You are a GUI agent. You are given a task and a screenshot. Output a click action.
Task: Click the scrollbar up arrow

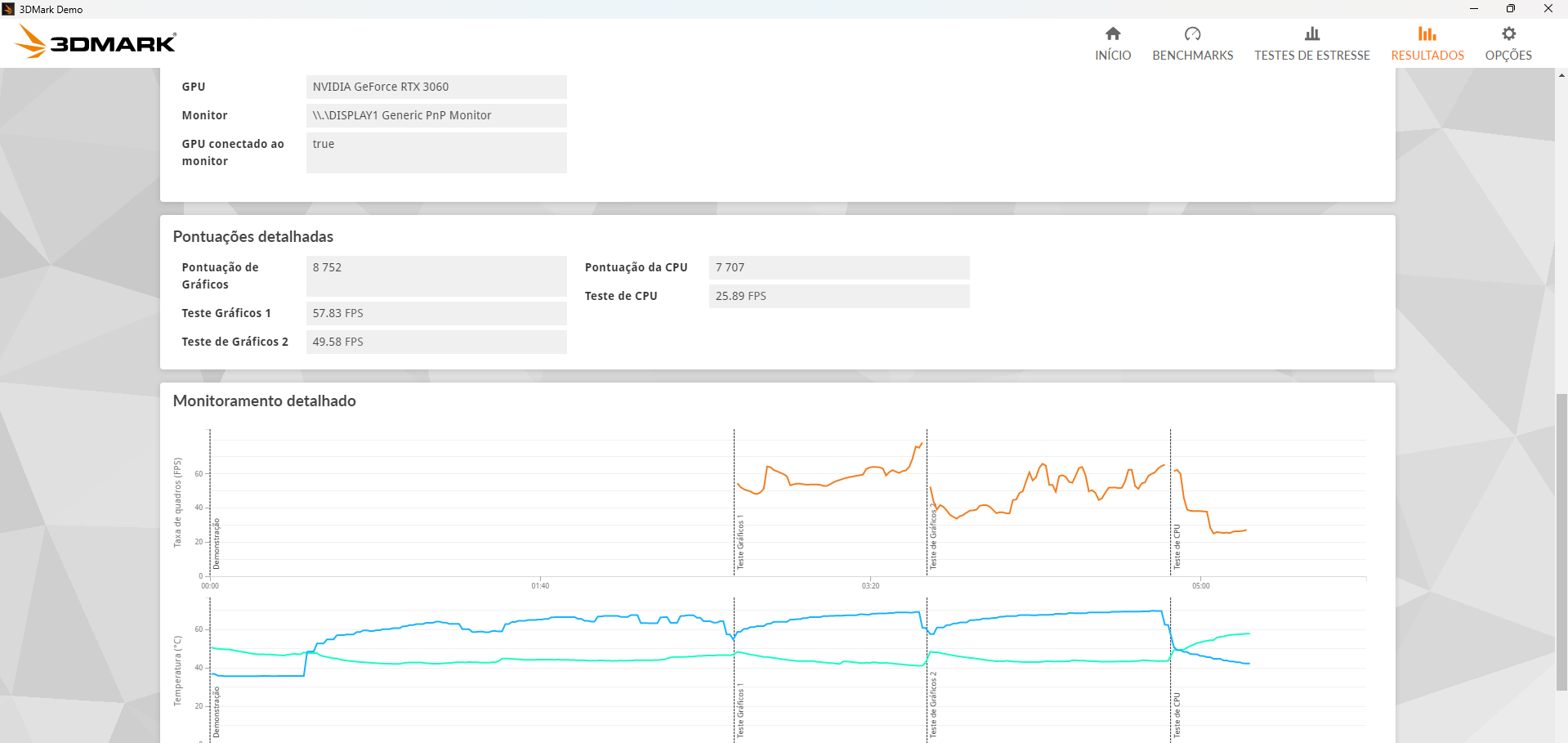[x=1561, y=75]
